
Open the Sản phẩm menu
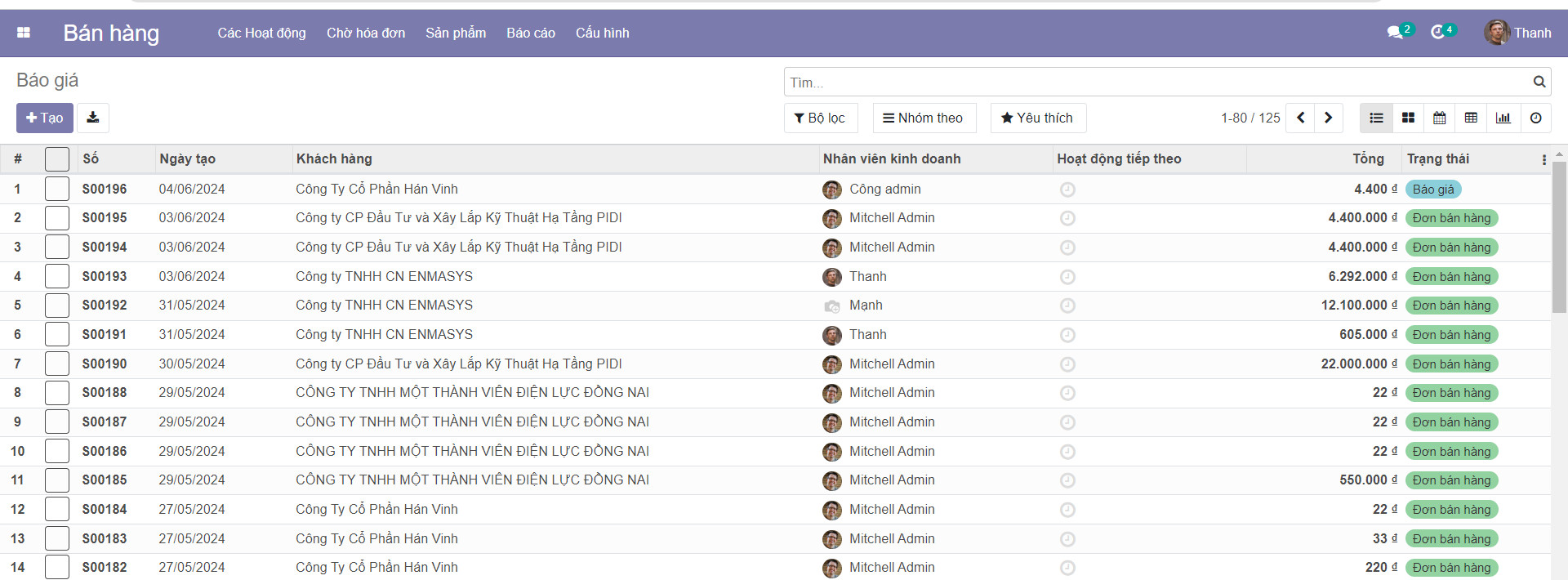[455, 33]
